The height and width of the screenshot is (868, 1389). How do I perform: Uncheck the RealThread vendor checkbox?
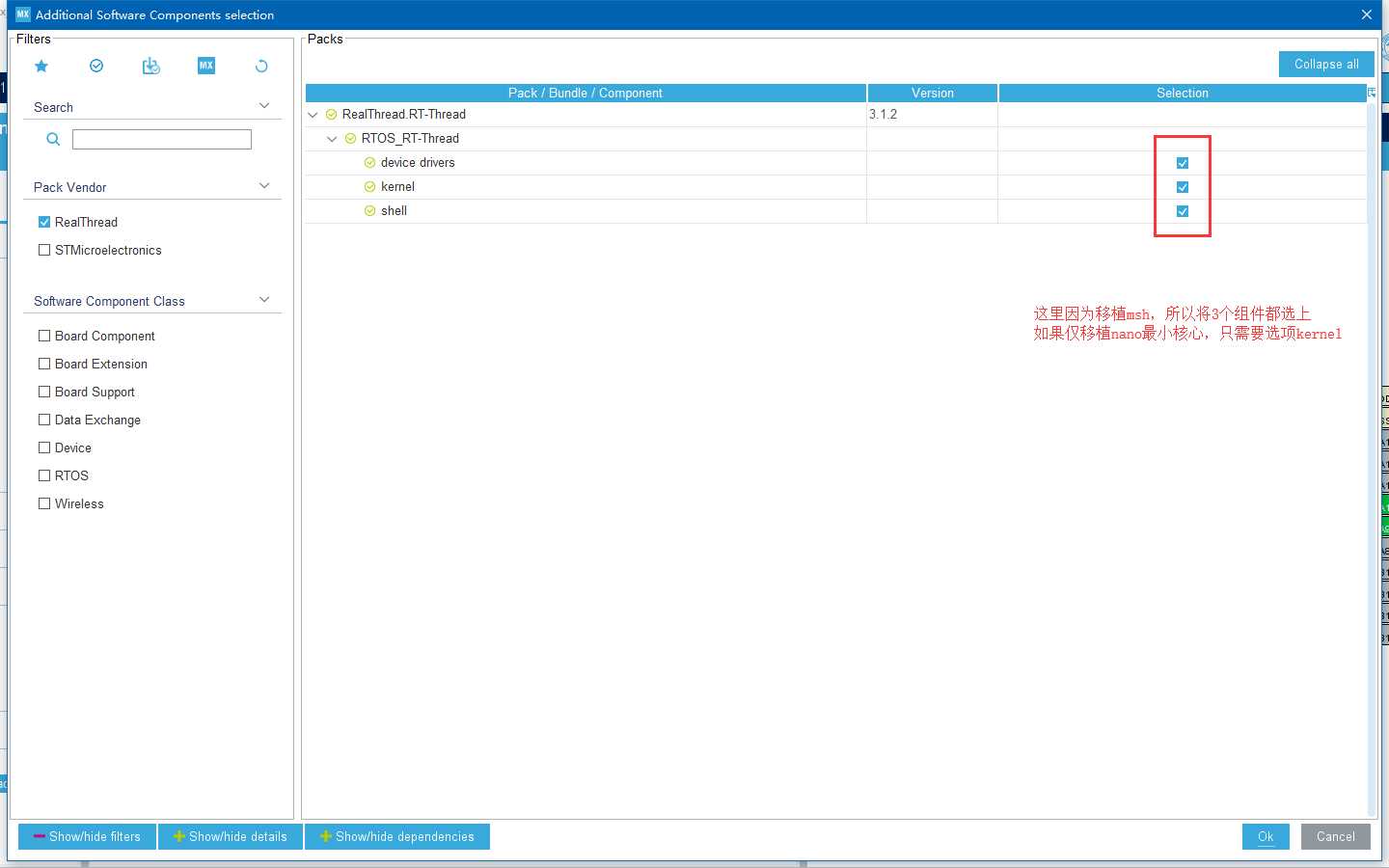44,222
